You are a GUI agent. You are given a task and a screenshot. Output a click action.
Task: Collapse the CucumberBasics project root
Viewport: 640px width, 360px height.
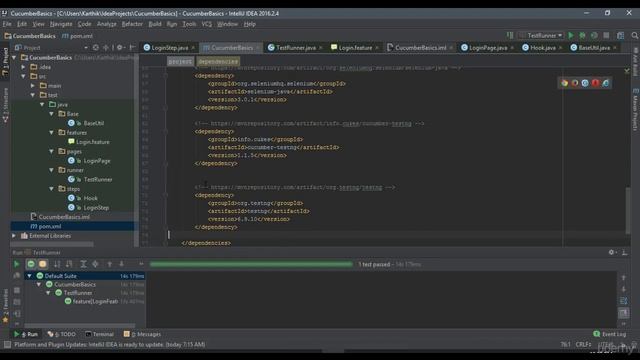click(14, 58)
